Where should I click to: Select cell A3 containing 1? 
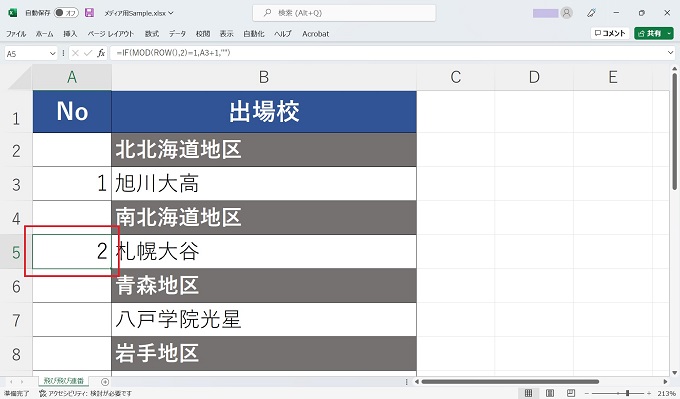(72, 183)
